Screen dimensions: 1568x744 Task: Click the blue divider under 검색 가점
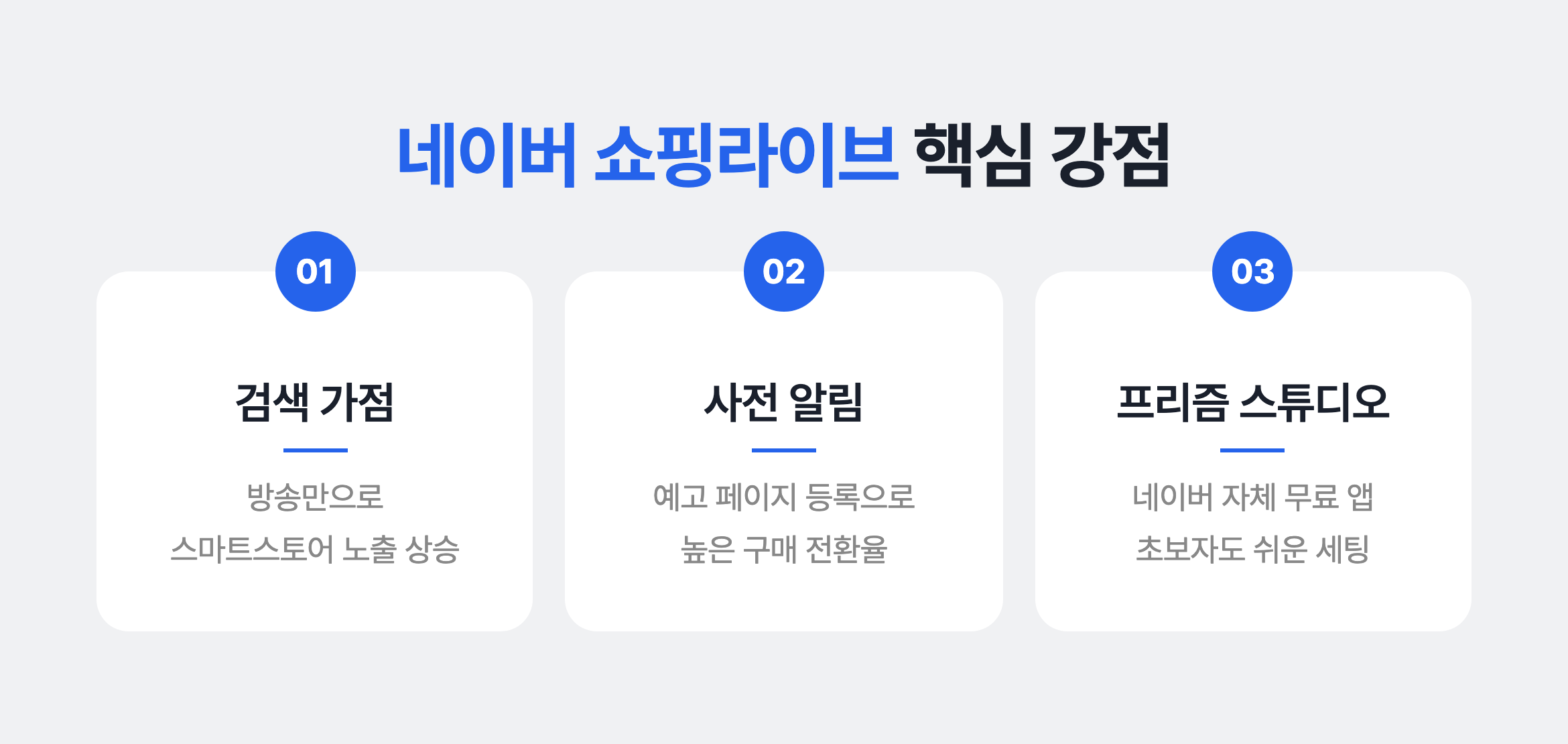[315, 450]
